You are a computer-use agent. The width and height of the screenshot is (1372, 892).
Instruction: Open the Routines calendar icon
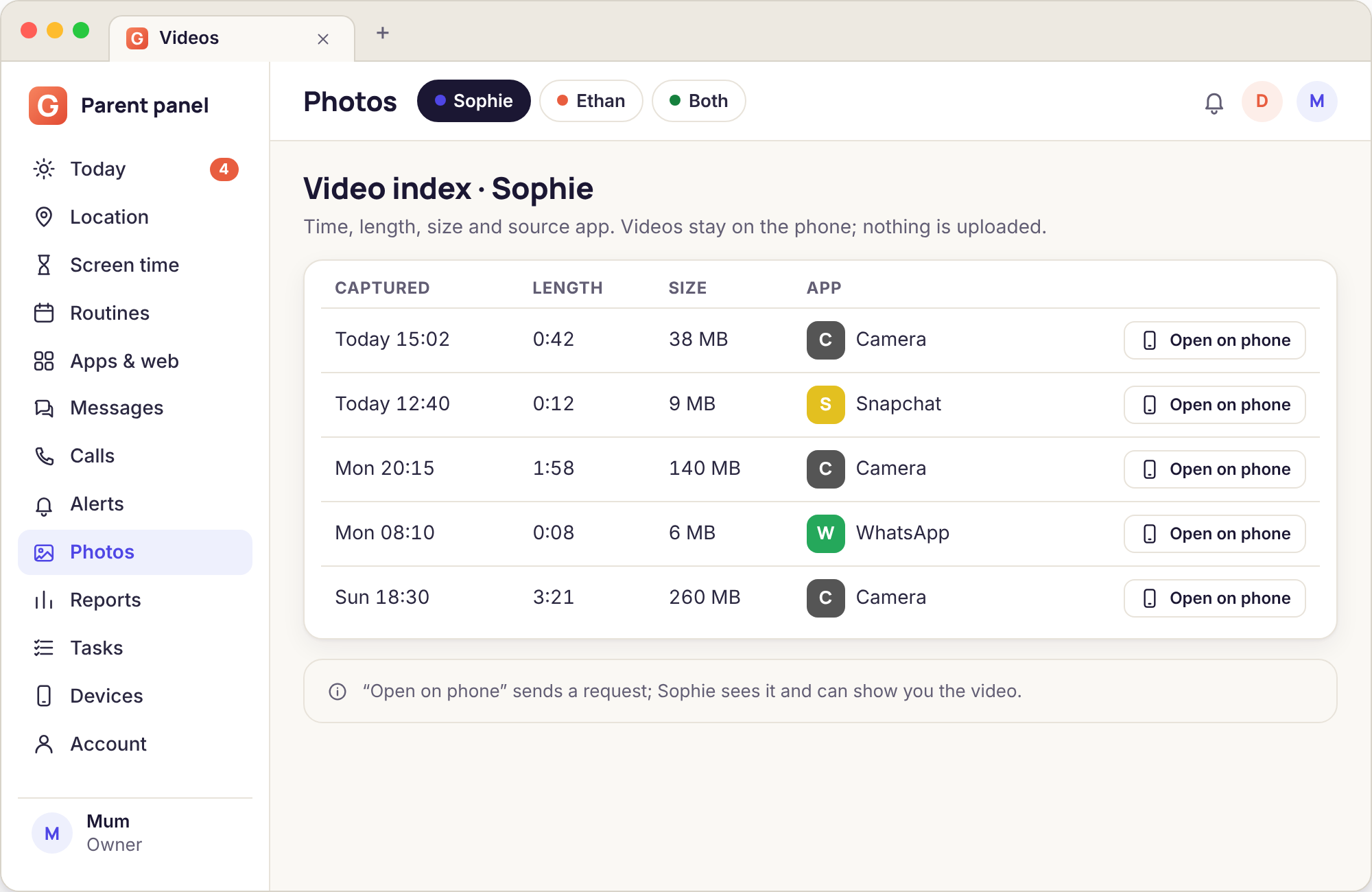[x=44, y=313]
